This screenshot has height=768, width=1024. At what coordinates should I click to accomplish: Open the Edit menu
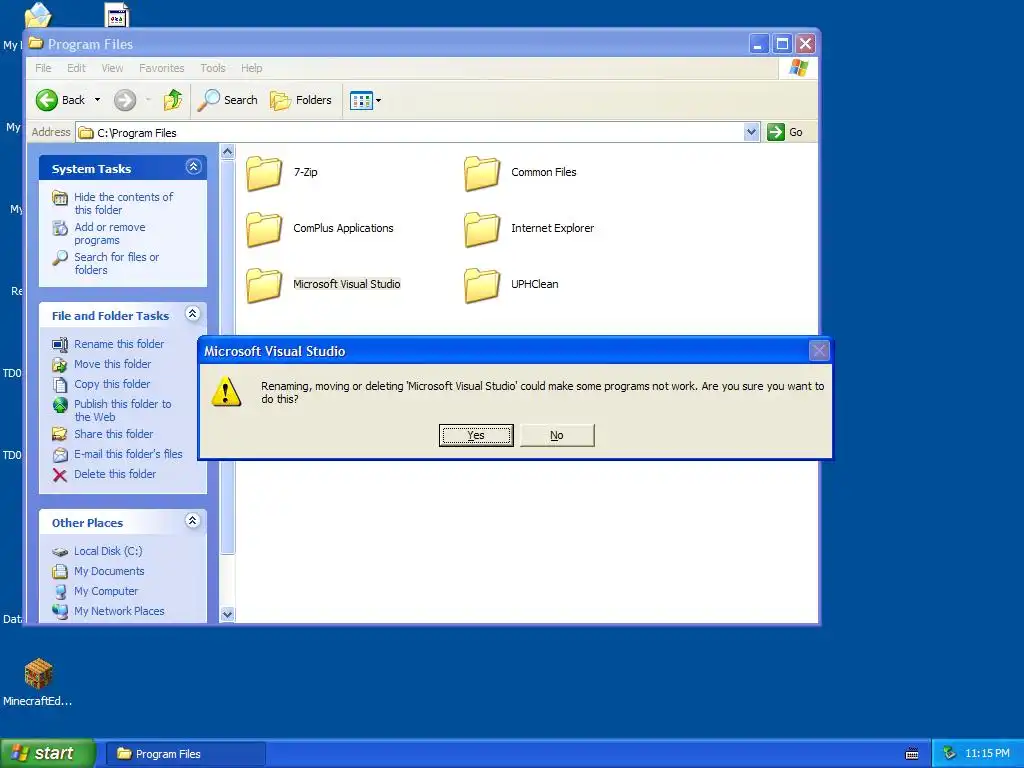(x=76, y=68)
